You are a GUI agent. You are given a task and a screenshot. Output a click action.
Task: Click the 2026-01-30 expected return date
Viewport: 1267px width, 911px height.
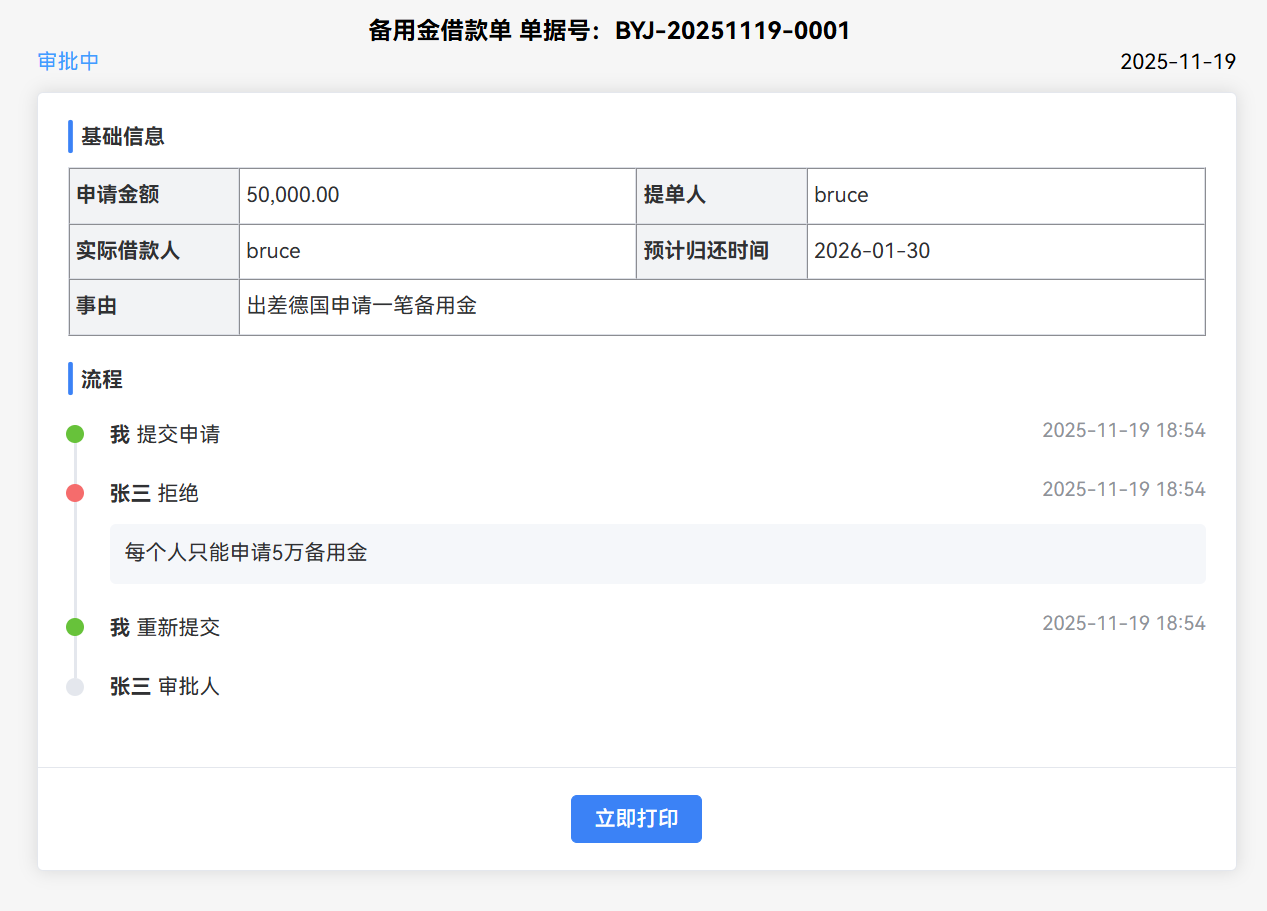tap(872, 251)
